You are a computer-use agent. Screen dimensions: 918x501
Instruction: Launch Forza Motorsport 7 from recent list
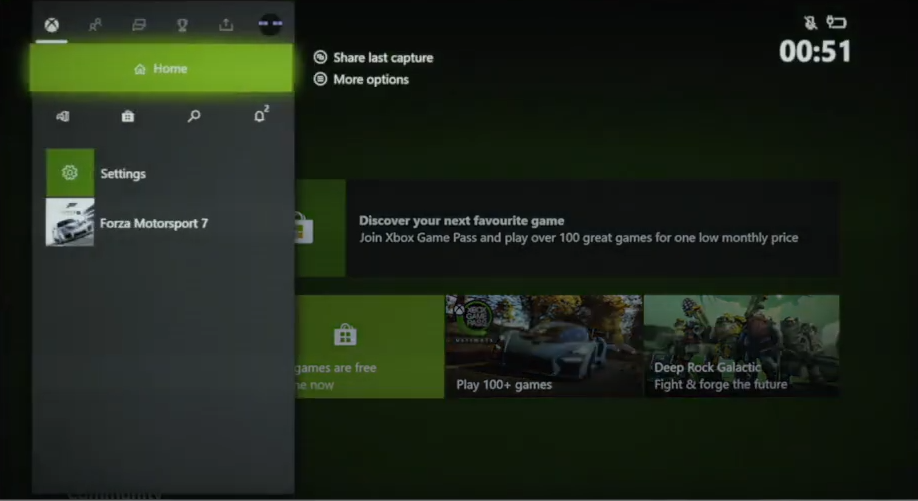[154, 223]
